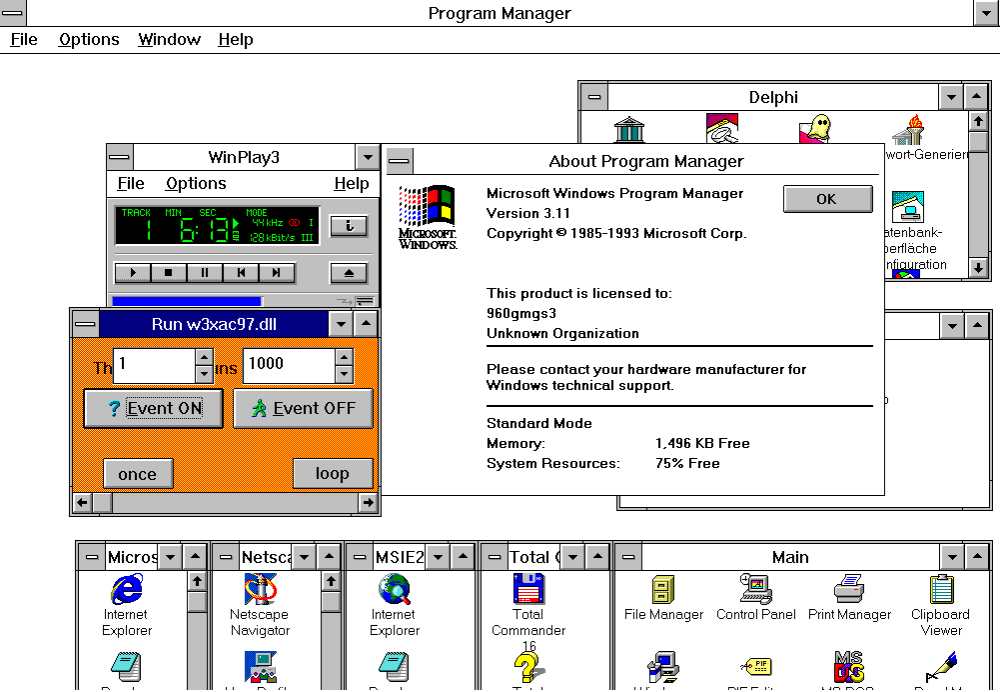Click the loop button
1000x692 pixels.
tap(332, 473)
